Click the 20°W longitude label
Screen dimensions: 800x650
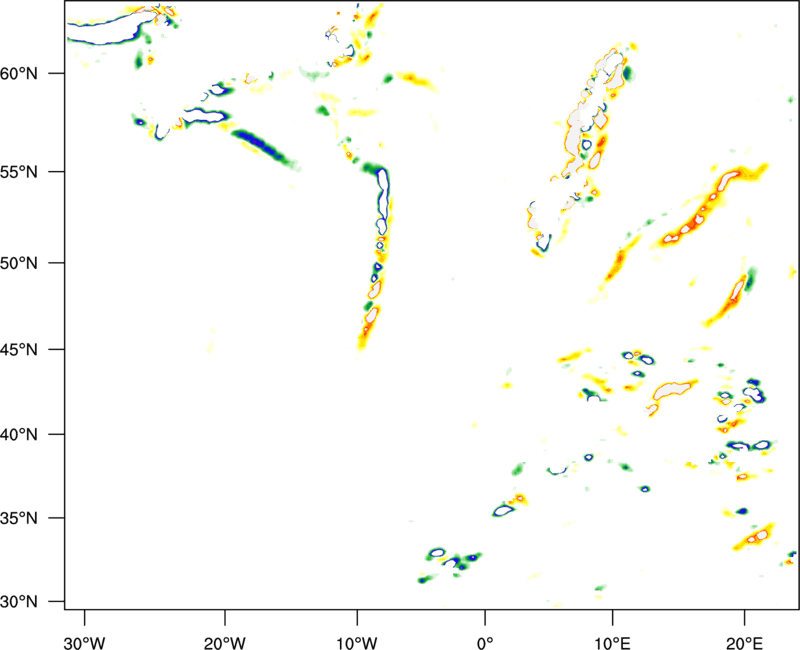point(224,643)
